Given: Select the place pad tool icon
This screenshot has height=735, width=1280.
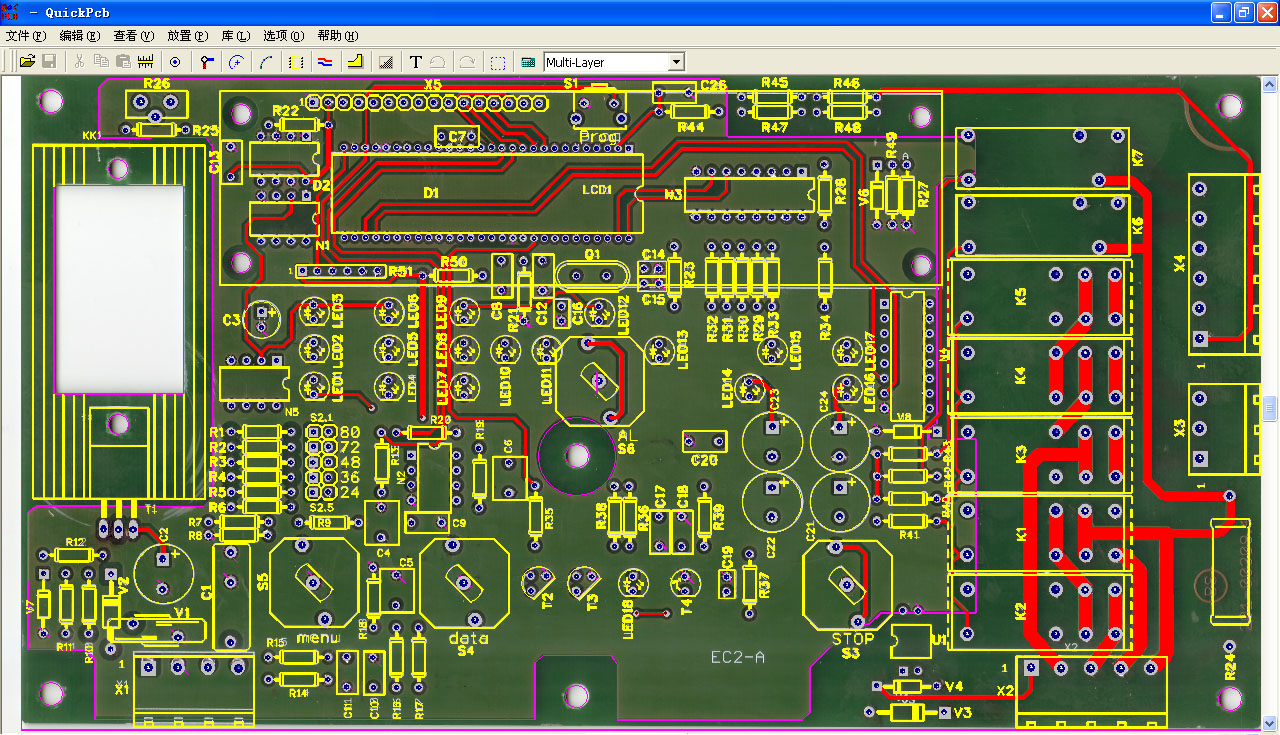Looking at the screenshot, I should coord(175,62).
